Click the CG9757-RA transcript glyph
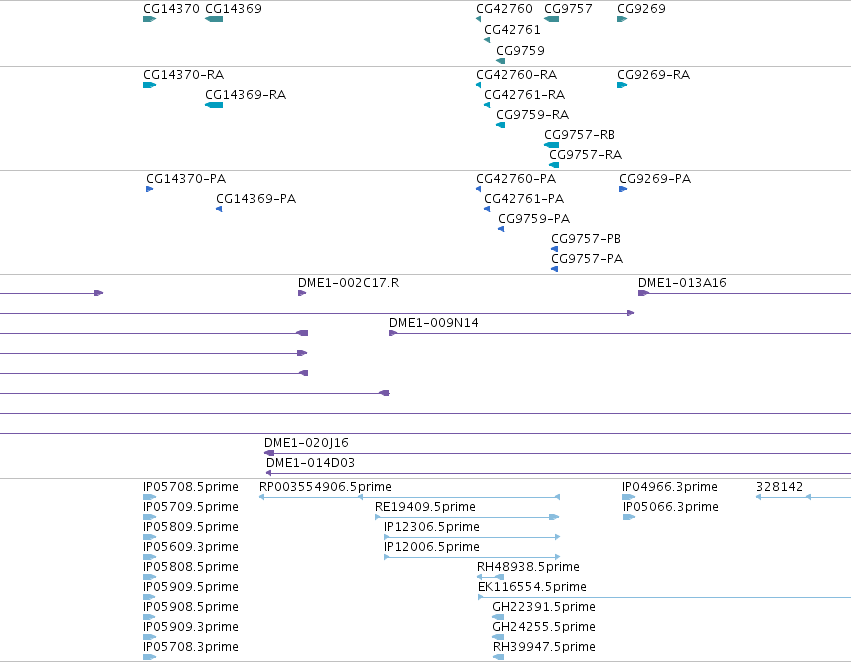Image resolution: width=851 pixels, height=662 pixels. tap(554, 165)
